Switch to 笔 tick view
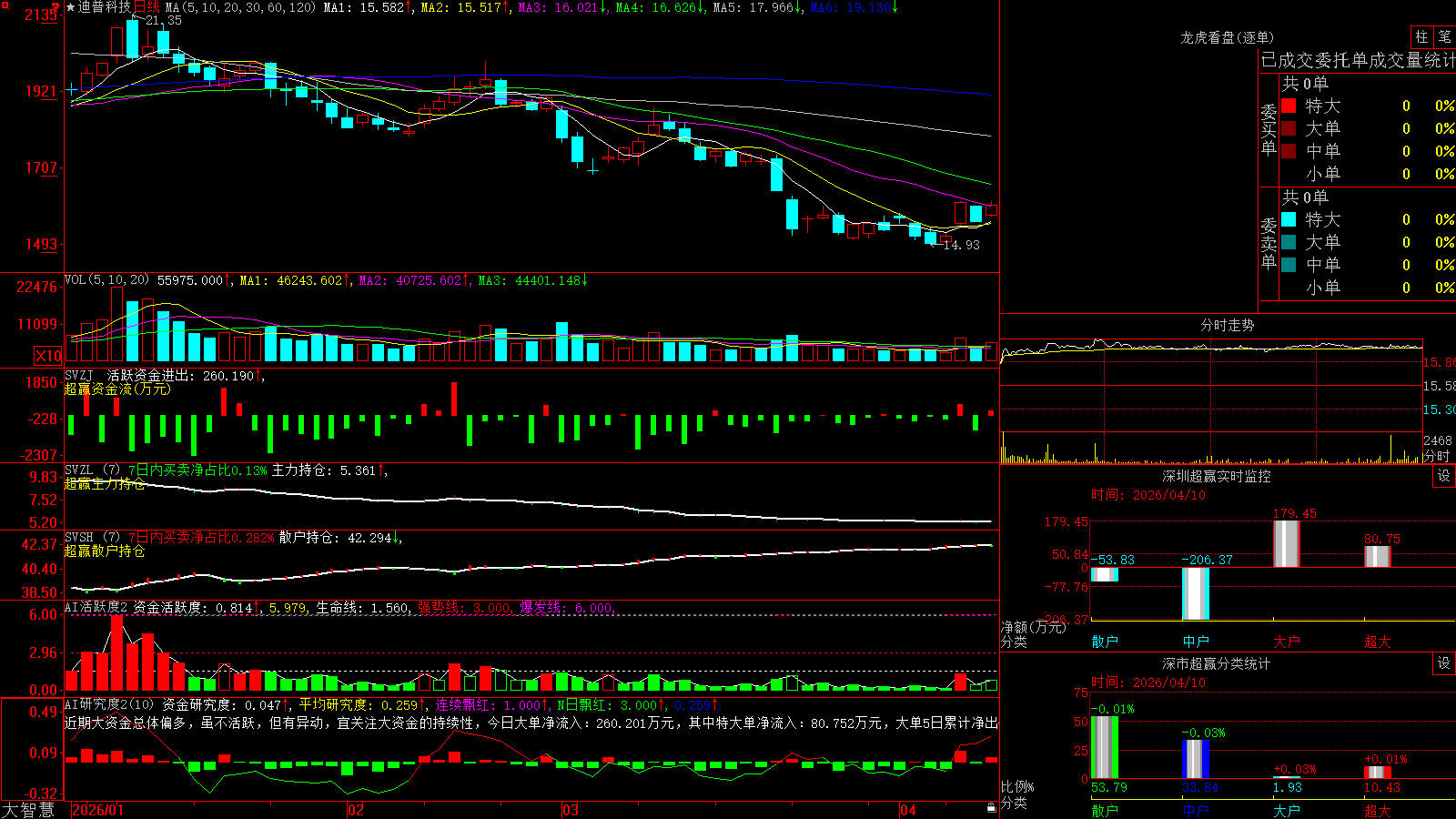The width and height of the screenshot is (1456, 819). (x=1444, y=36)
